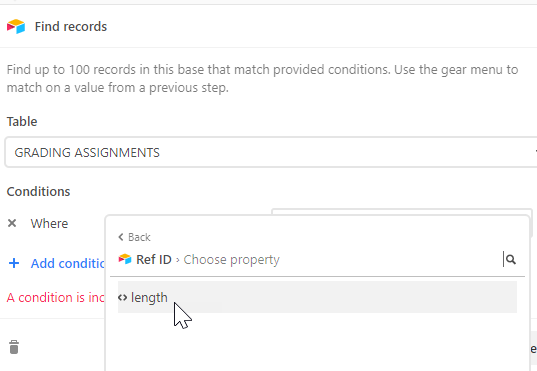This screenshot has height=371, width=537.
Task: Click the blue plus icon
Action: (x=14, y=263)
